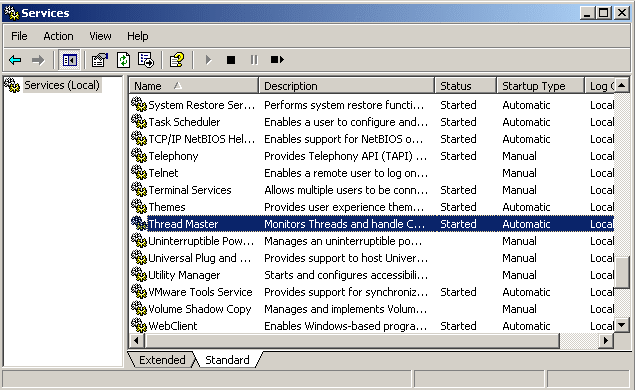Sort by the Startup Type column header
Image resolution: width=635 pixels, height=390 pixels.
click(x=541, y=86)
